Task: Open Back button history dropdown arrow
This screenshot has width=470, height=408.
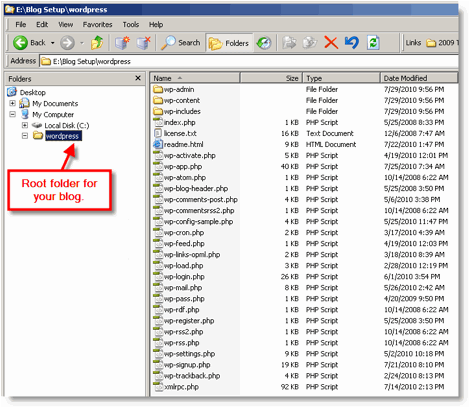Action: tap(52, 43)
